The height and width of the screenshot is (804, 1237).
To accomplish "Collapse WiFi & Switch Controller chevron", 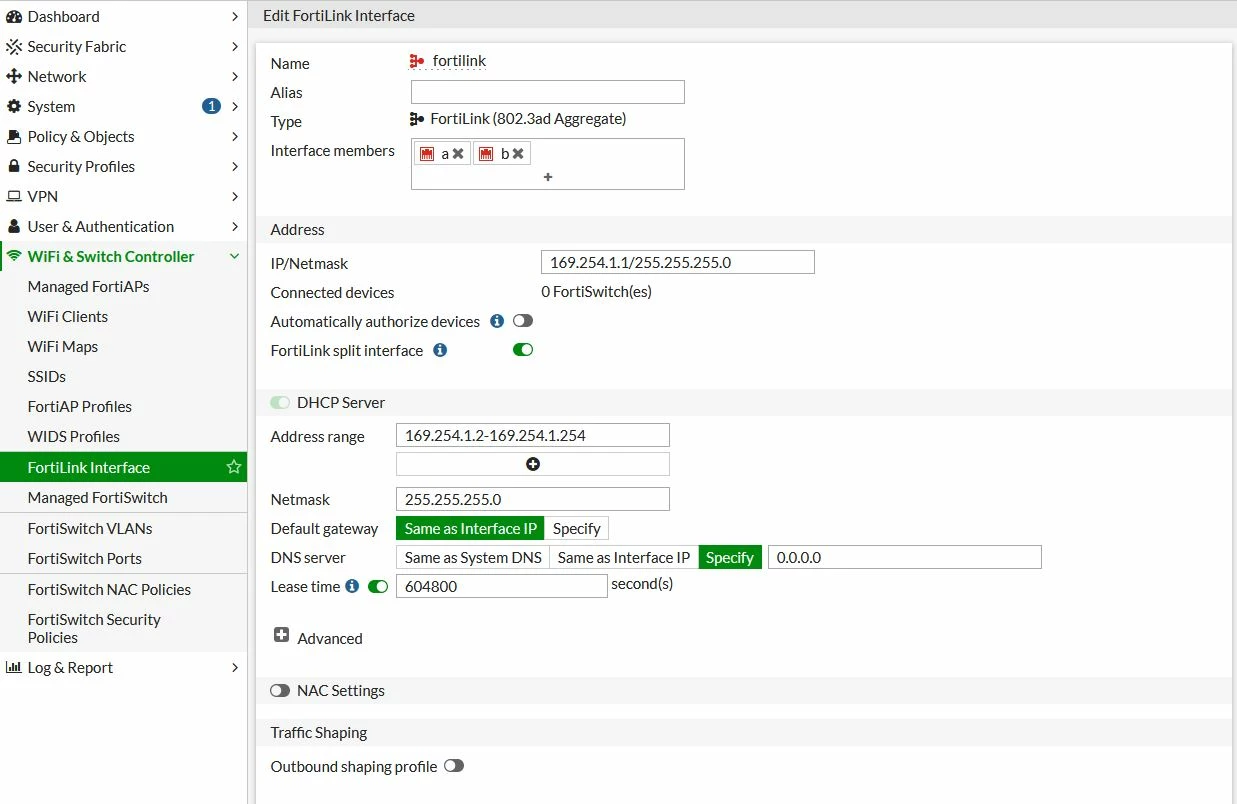I will tap(234, 257).
